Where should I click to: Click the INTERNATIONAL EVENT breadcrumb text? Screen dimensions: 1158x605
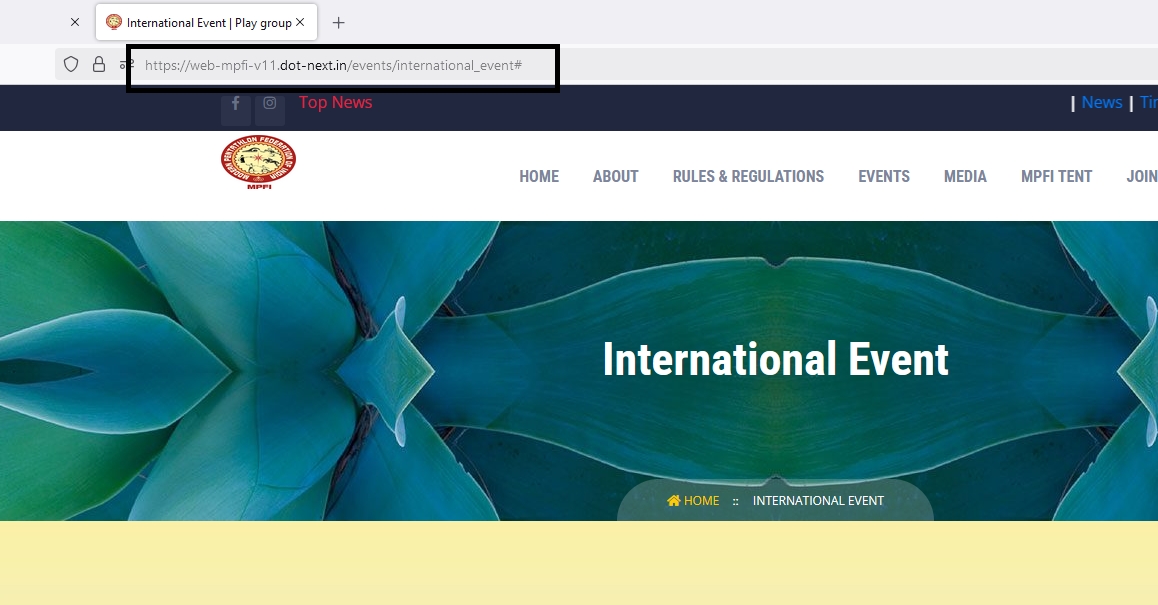pyautogui.click(x=818, y=501)
